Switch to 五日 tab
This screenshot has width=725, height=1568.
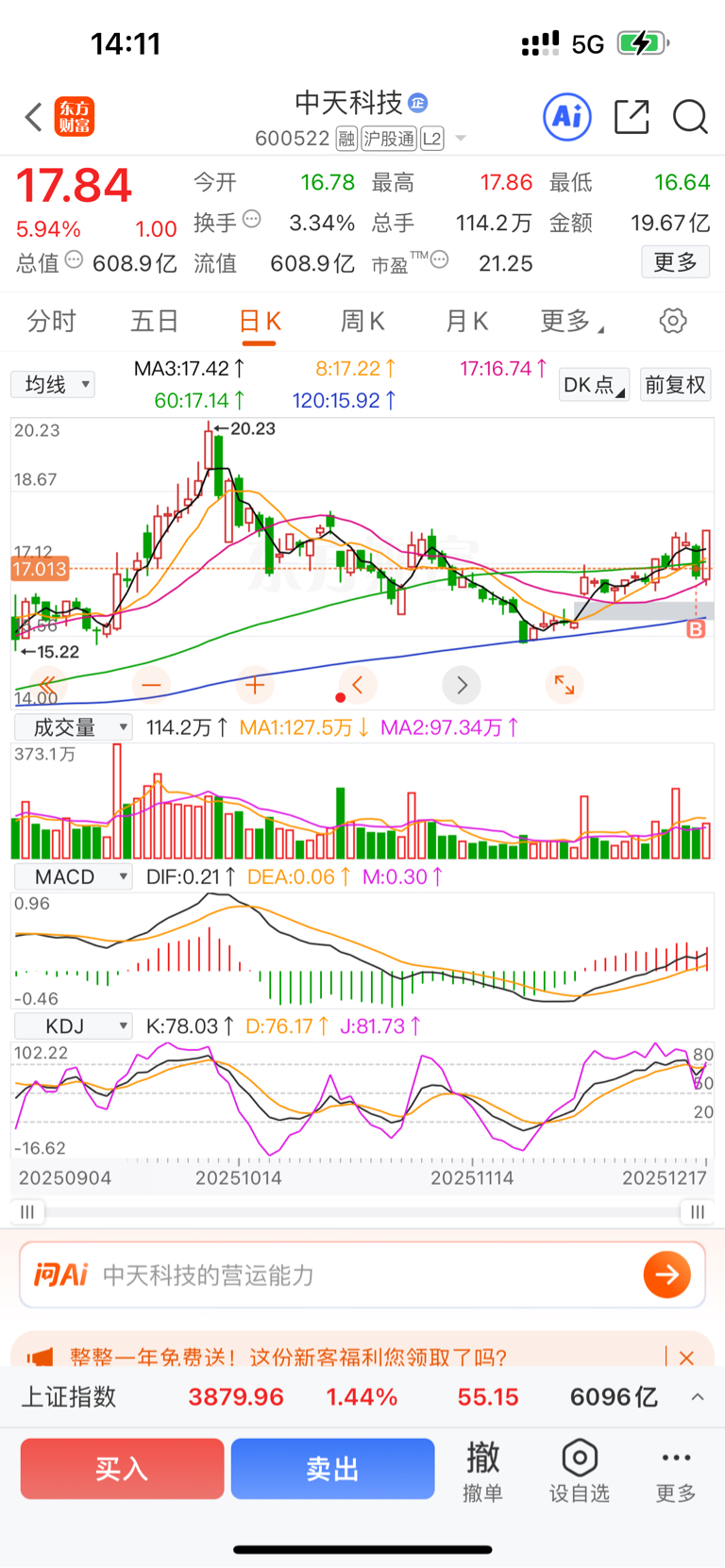point(155,322)
